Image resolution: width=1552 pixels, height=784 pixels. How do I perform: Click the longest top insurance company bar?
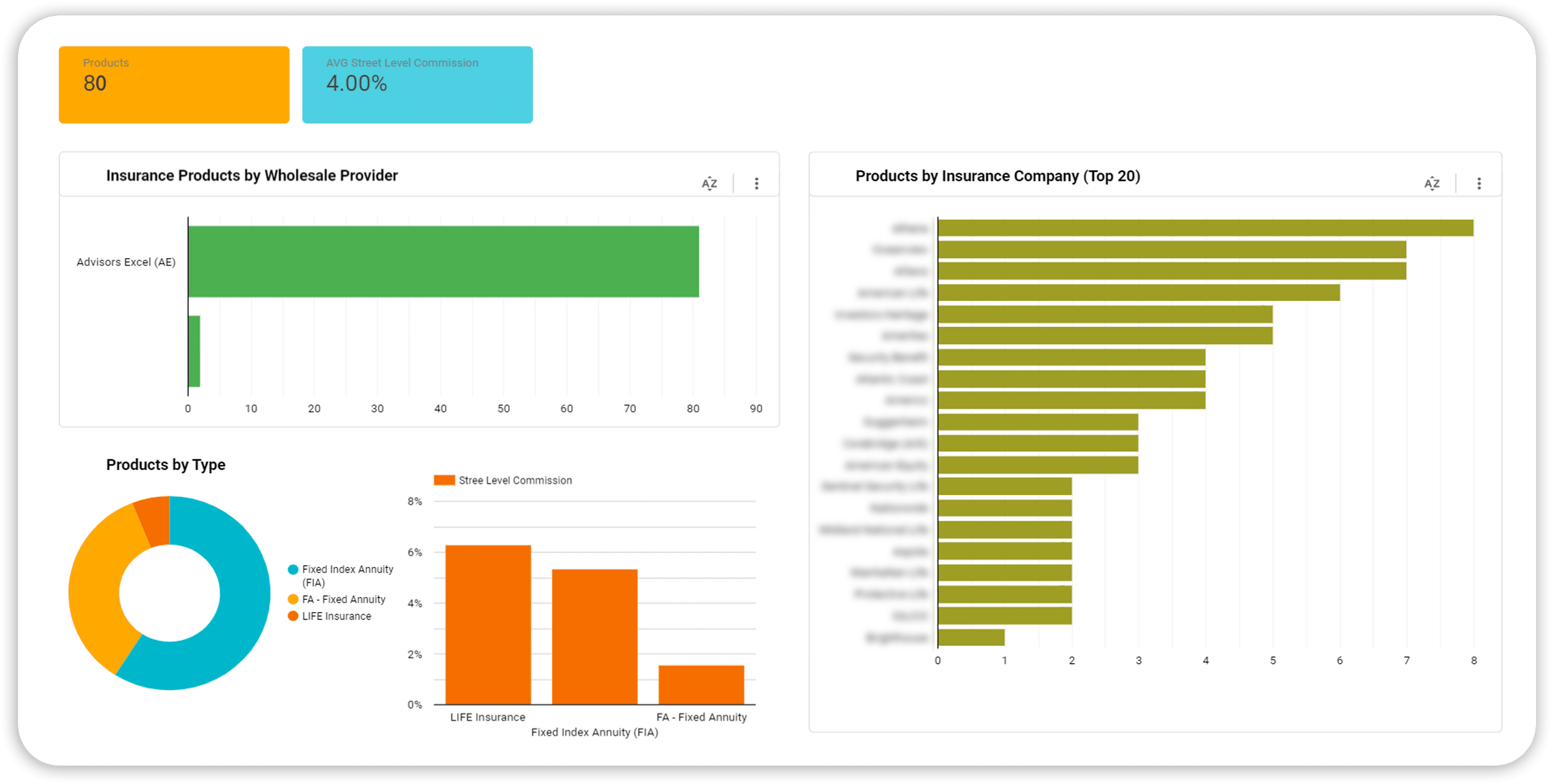1205,228
